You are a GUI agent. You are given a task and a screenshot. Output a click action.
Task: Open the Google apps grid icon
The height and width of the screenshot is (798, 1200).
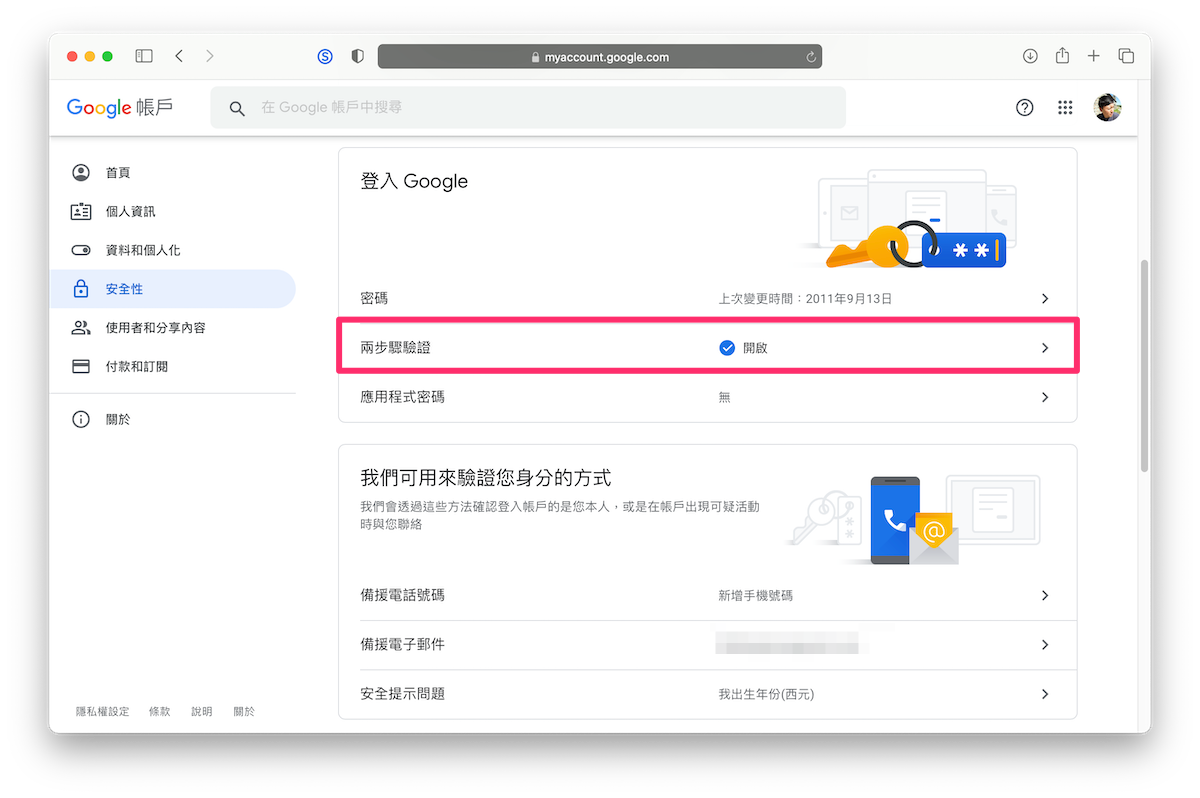(x=1065, y=108)
